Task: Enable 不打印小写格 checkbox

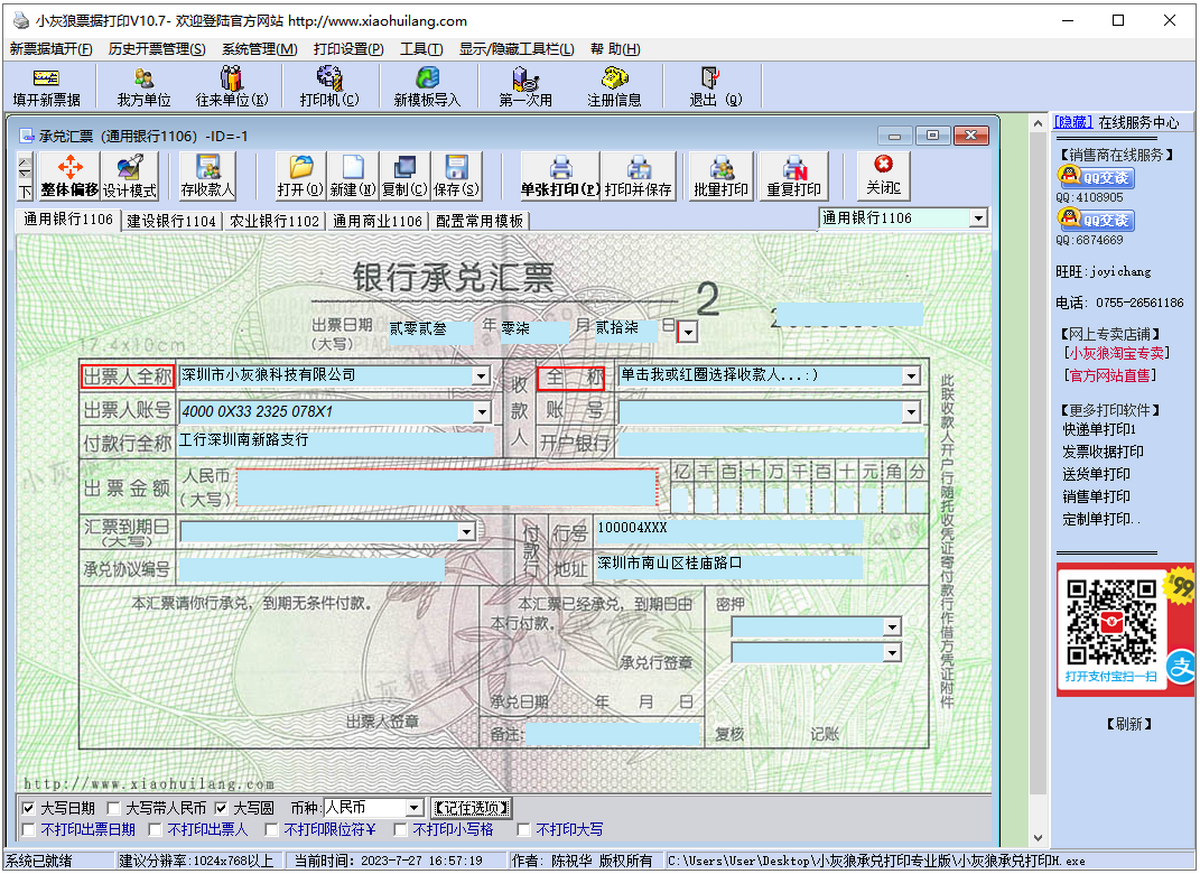Action: [401, 830]
